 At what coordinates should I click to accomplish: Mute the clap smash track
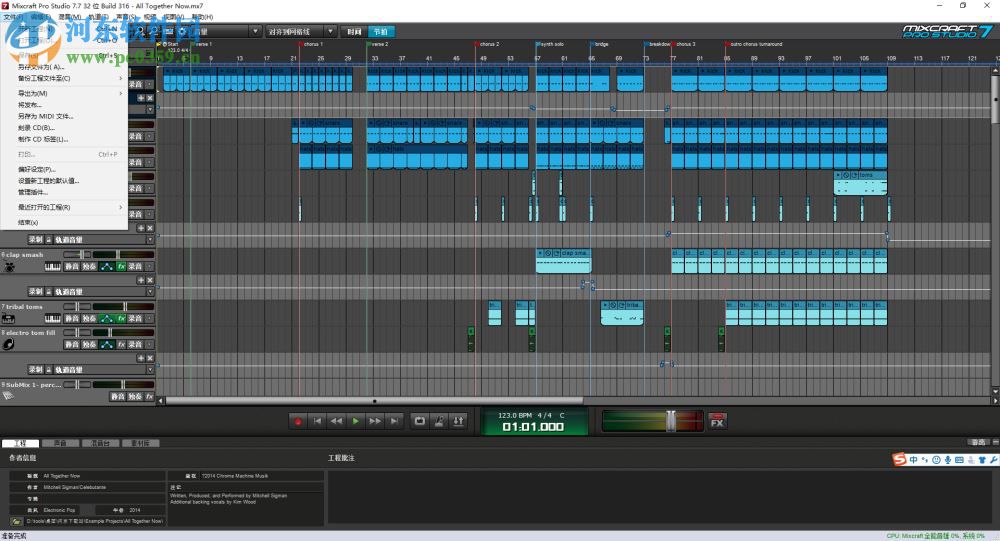point(71,267)
